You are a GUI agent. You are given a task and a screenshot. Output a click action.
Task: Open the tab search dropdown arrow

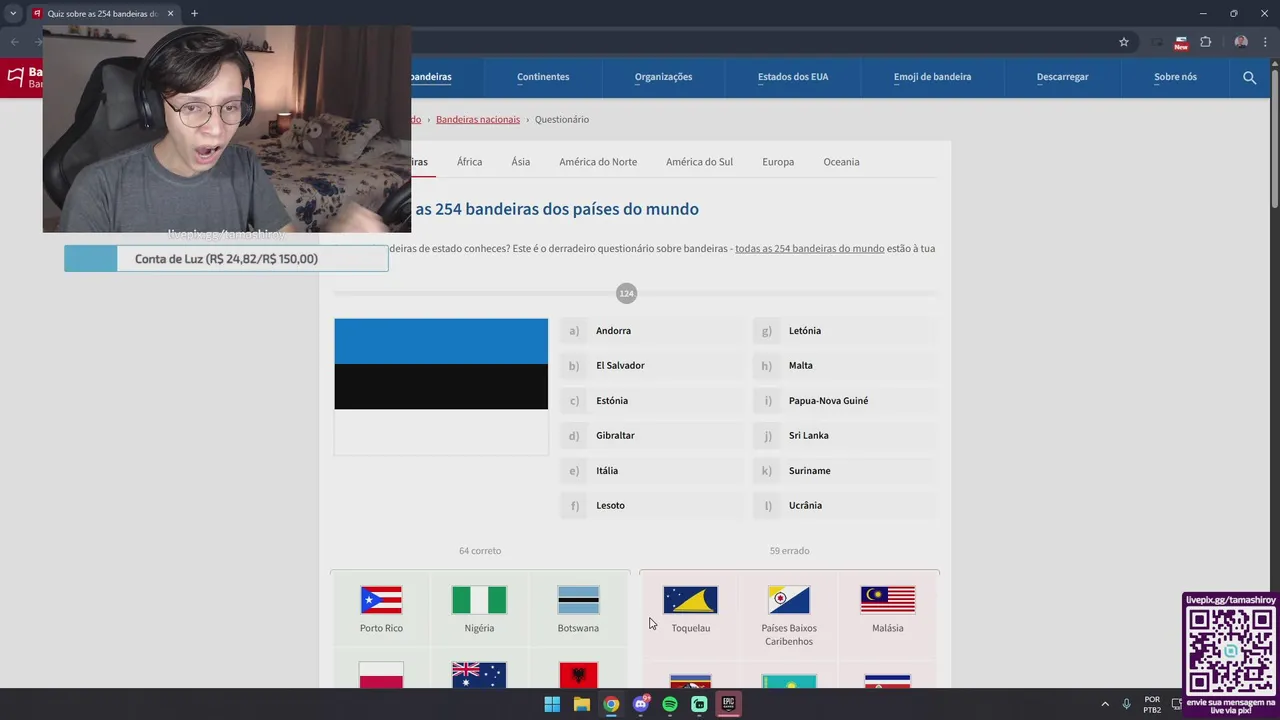pos(13,13)
